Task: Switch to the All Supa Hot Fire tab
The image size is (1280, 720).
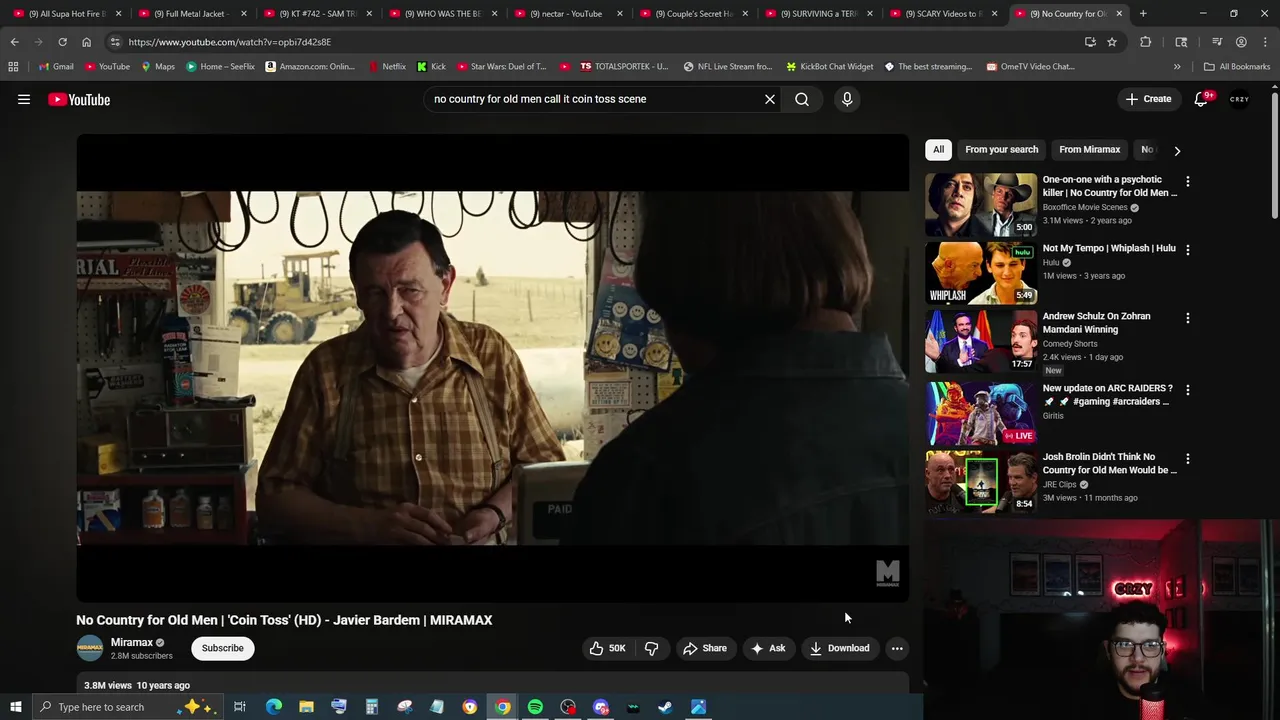Action: click(65, 14)
